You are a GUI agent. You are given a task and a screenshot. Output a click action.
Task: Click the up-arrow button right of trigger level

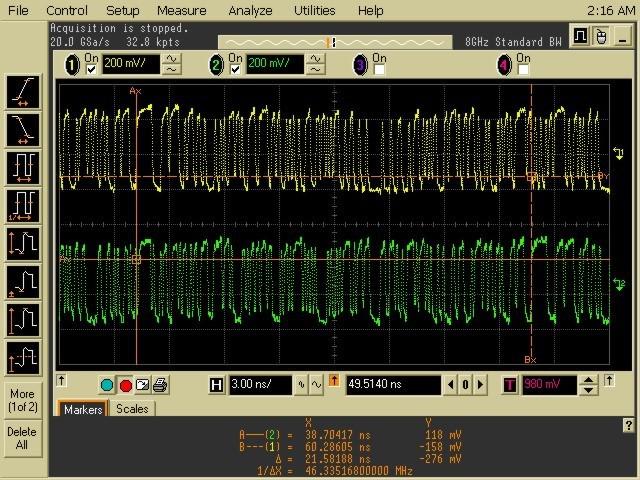point(609,380)
